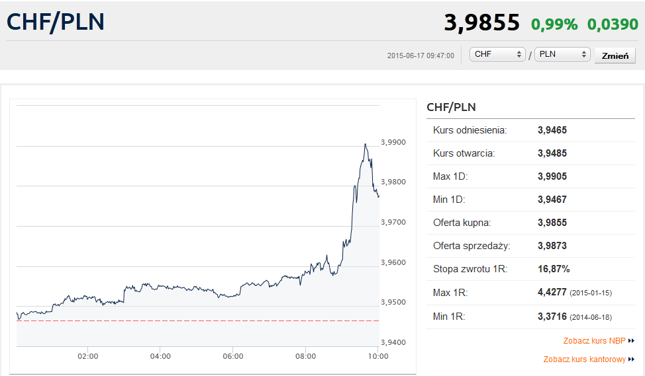
Task: Click the Max 1R date (2015-01-15)
Action: [x=591, y=293]
